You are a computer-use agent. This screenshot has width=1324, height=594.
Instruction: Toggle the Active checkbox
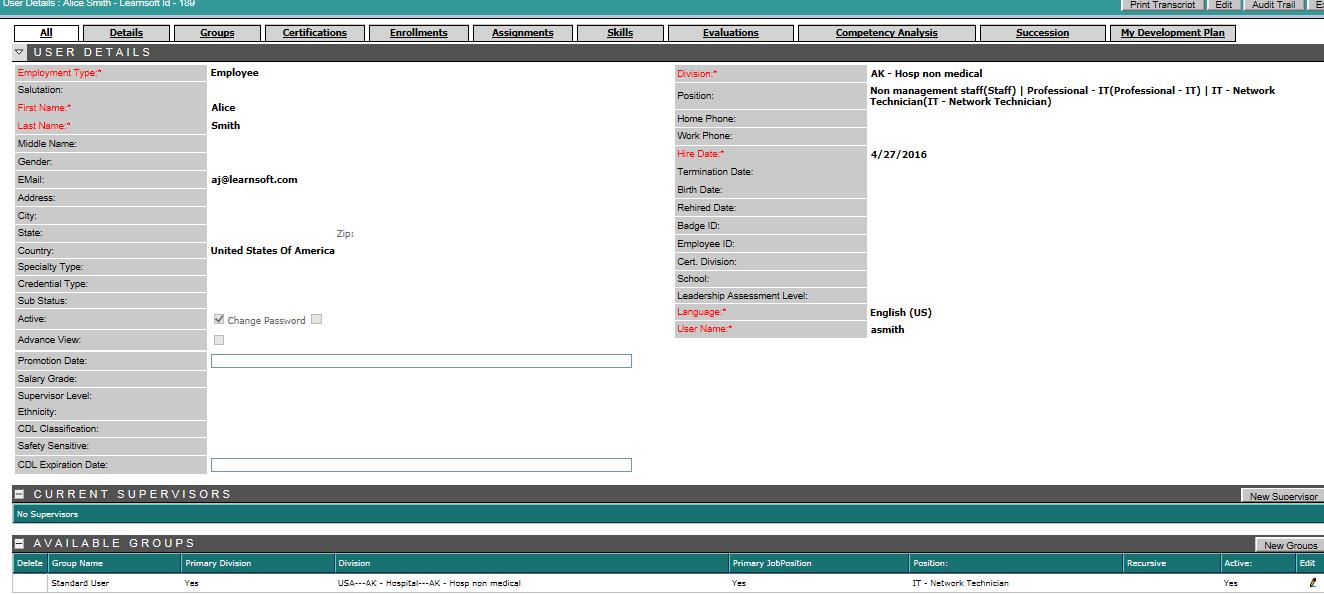point(218,320)
